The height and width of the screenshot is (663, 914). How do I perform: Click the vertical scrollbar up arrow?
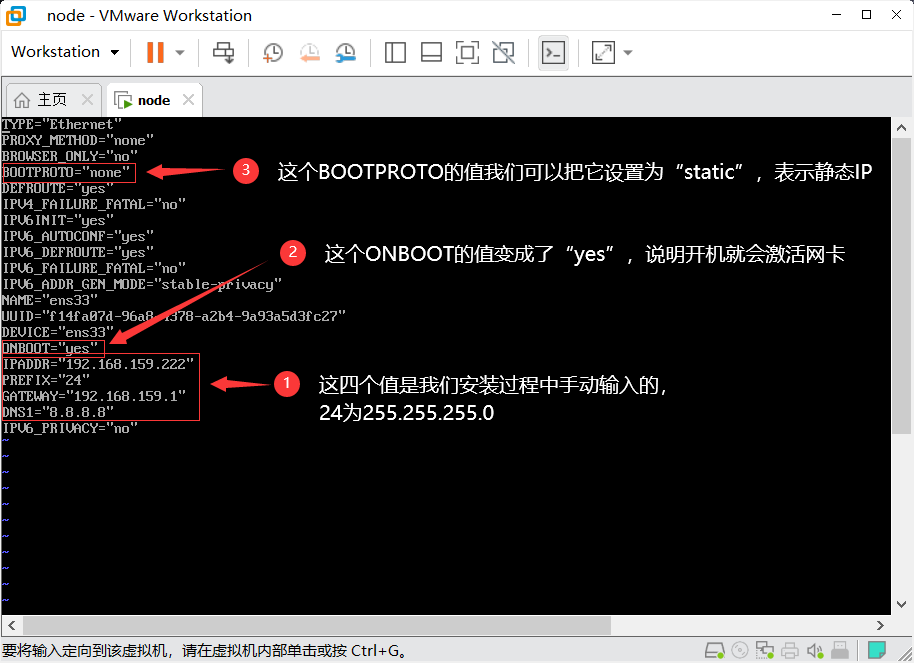tap(901, 128)
